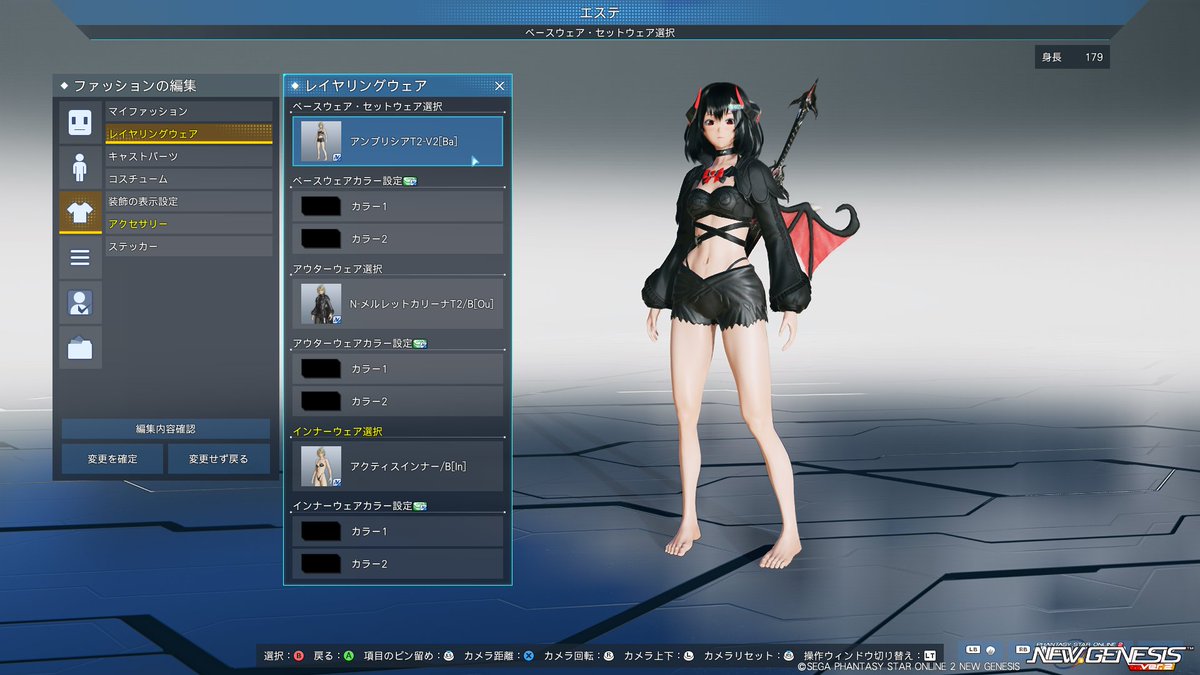Click the ファッションの編集 panel title
Screen dimensions: 1200x675
[x=135, y=86]
